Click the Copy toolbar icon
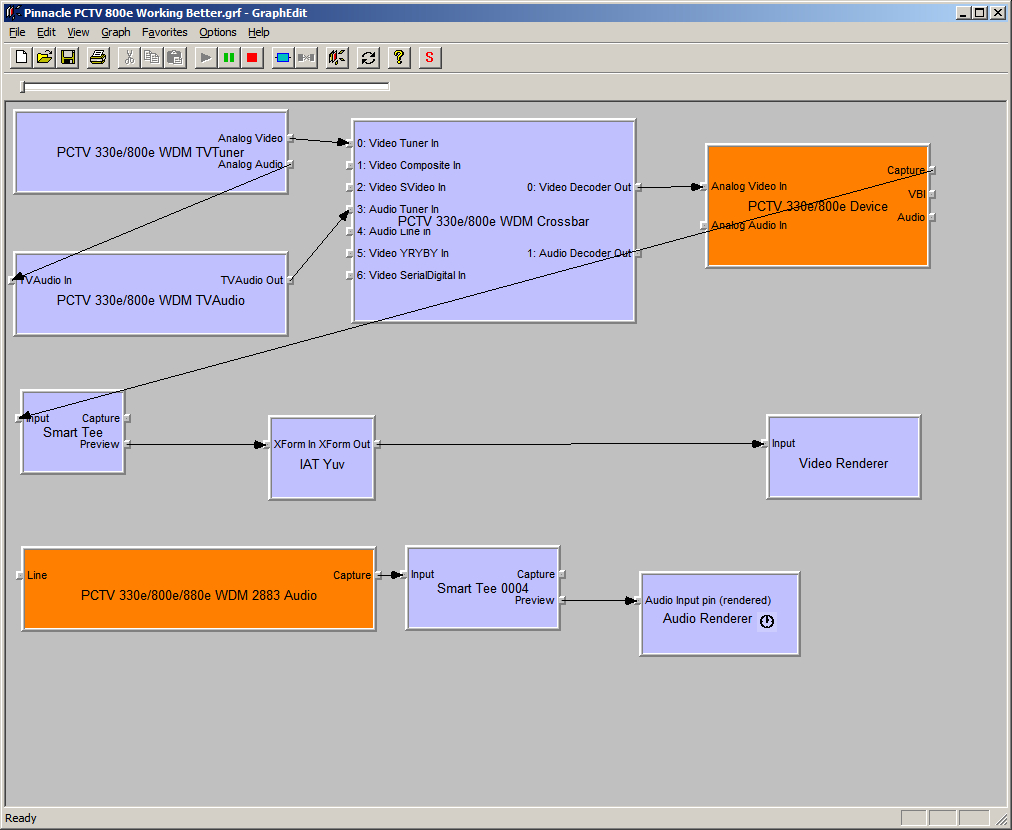 click(152, 57)
